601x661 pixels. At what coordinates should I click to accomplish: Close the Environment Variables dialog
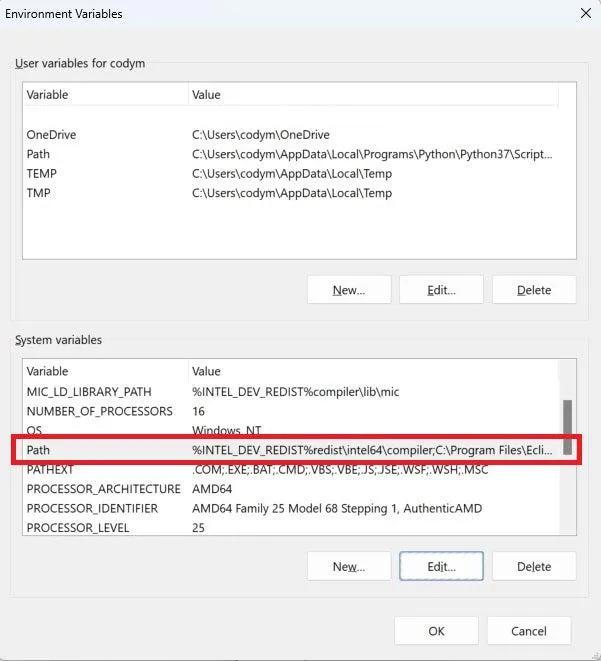tap(585, 14)
